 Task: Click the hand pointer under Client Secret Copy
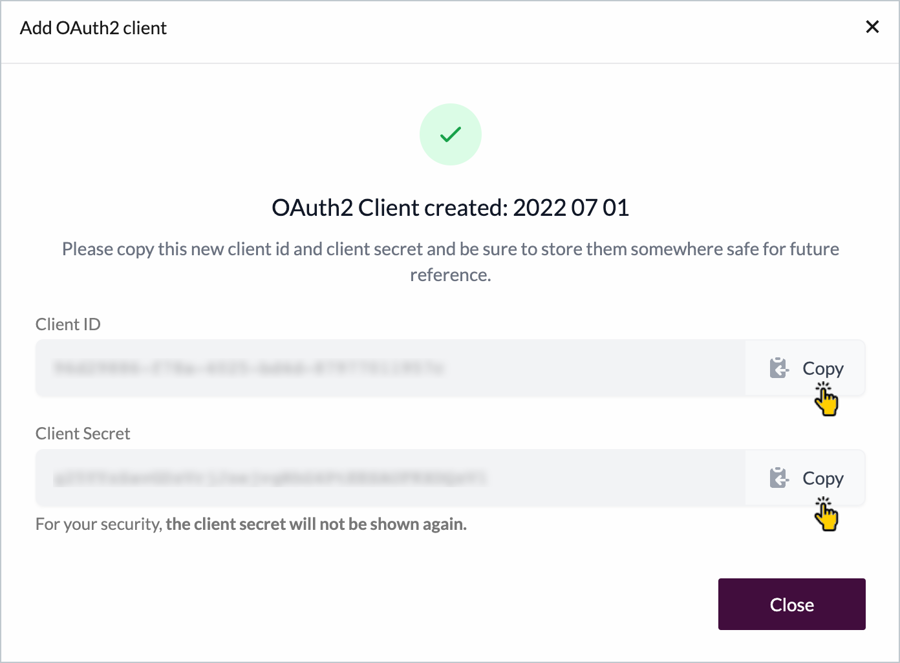(x=826, y=514)
